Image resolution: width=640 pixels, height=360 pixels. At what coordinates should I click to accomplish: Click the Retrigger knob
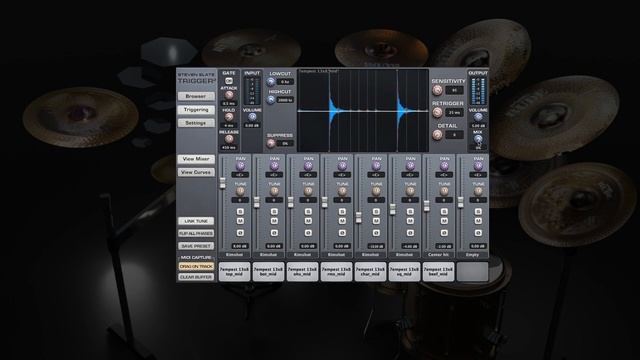[x=438, y=112]
